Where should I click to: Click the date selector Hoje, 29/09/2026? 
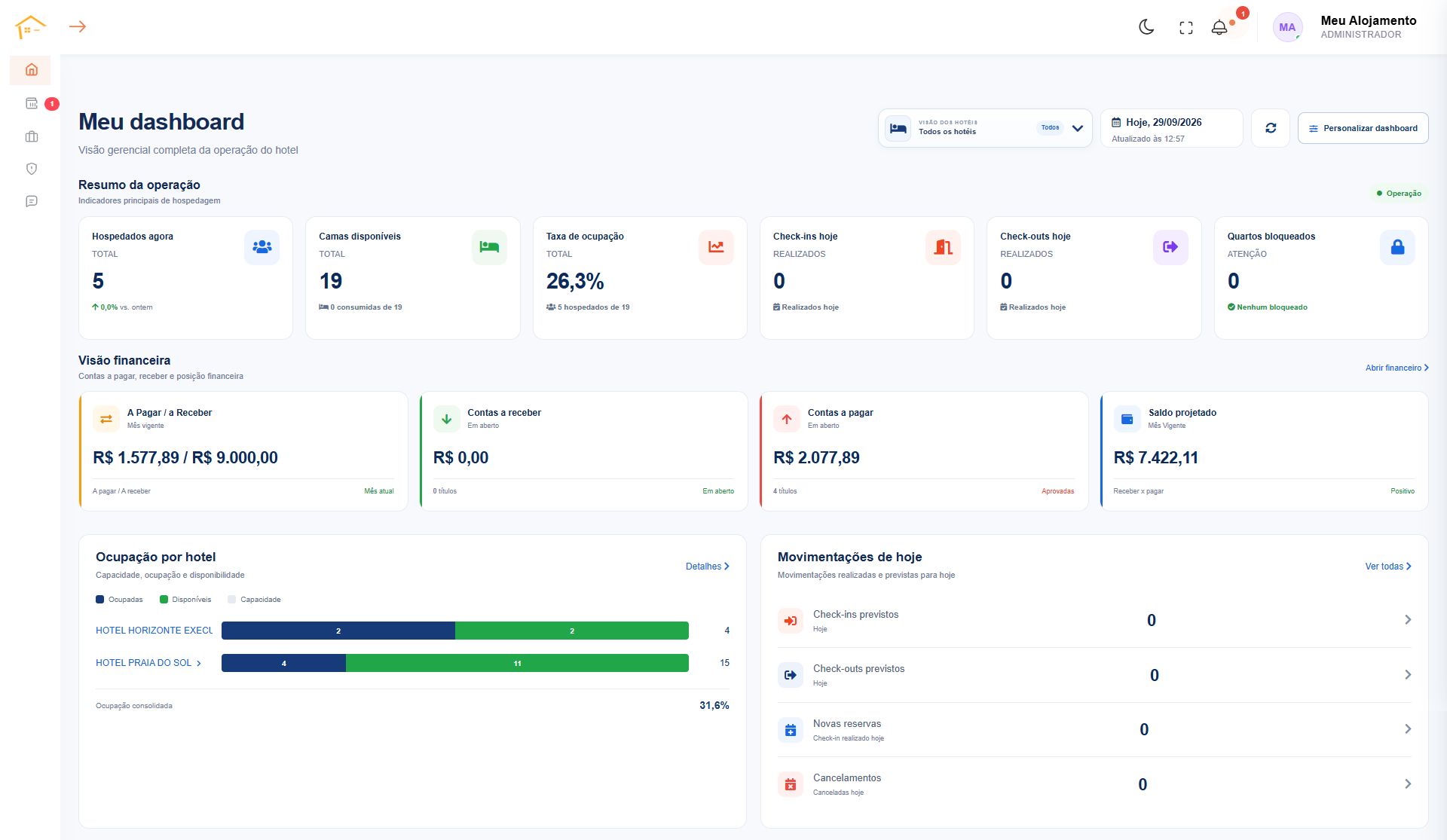1171,128
